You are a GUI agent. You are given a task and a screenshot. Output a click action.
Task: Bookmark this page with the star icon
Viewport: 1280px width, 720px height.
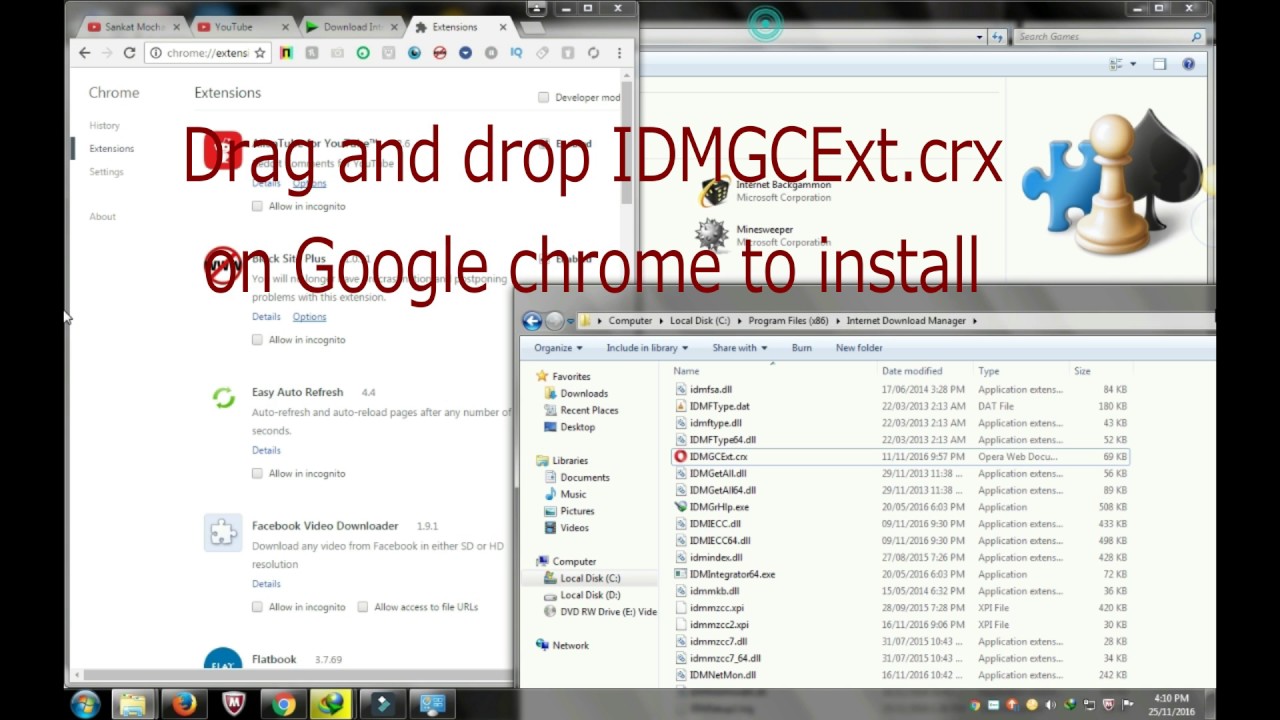pyautogui.click(x=260, y=53)
